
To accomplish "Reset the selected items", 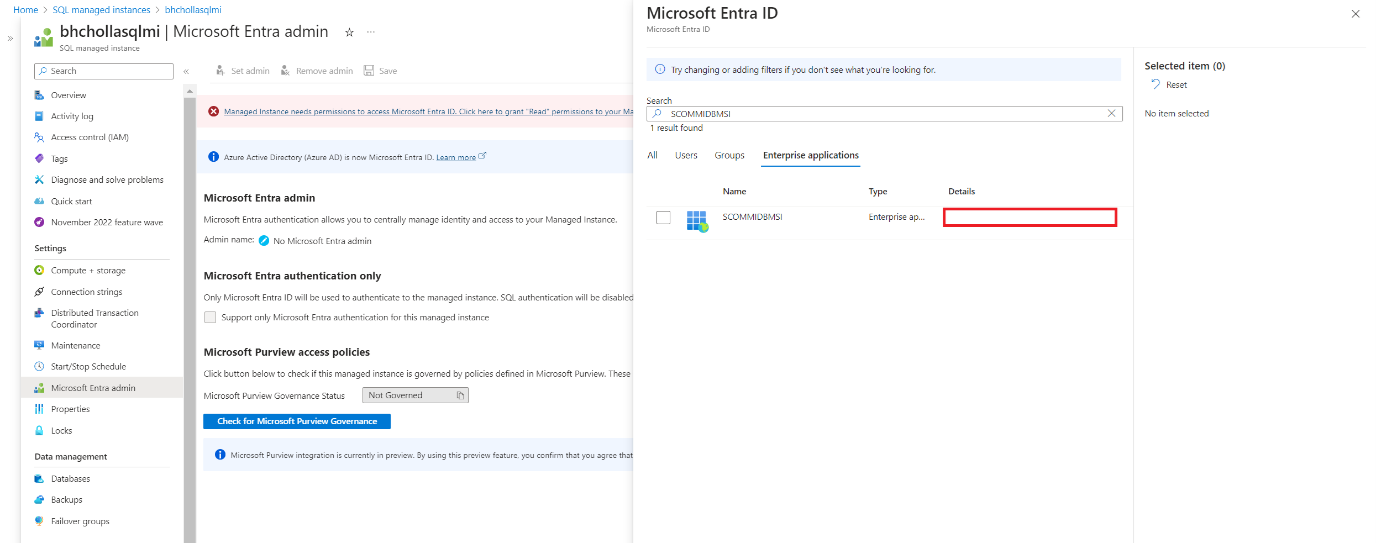I will click(x=1170, y=85).
